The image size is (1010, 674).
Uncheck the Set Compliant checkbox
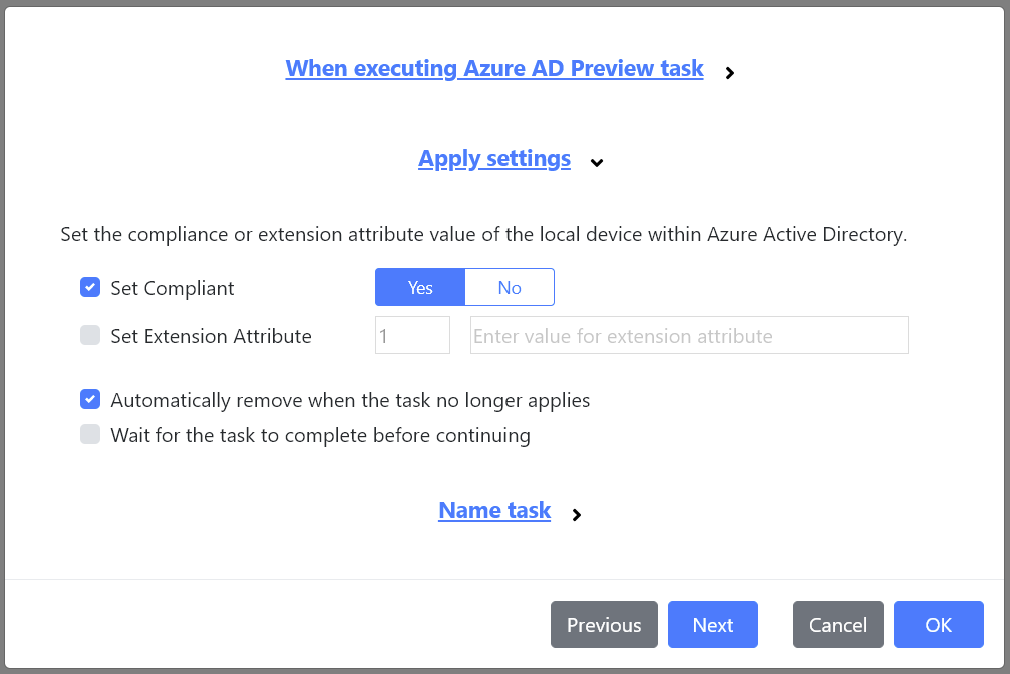click(90, 288)
